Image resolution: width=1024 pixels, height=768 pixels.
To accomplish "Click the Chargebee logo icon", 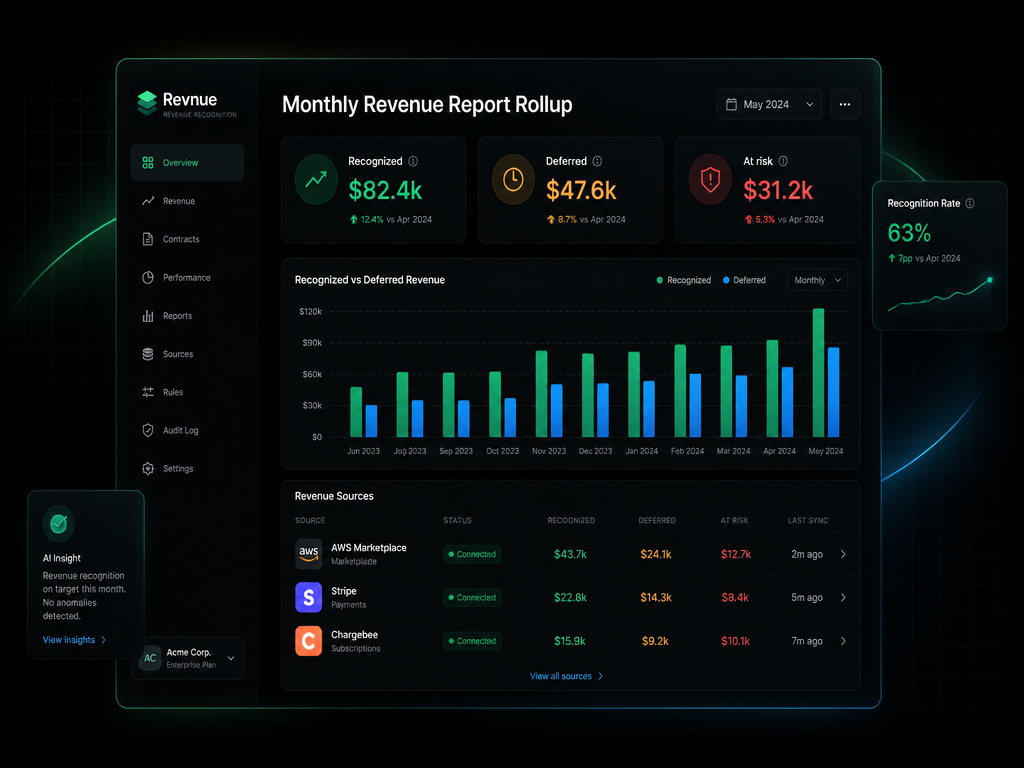I will [309, 641].
